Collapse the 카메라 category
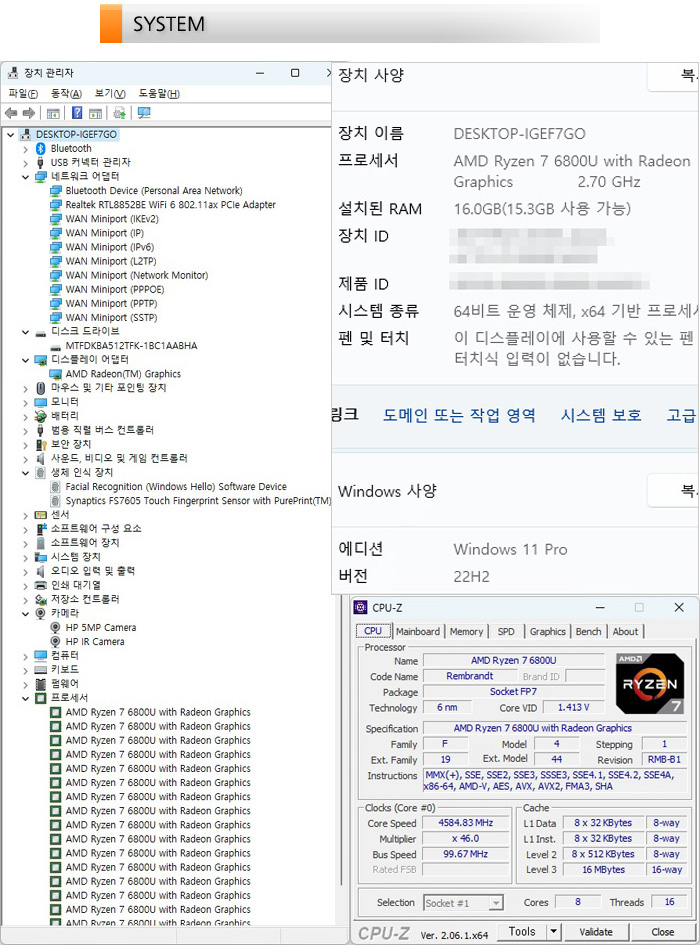This screenshot has width=700, height=950. pos(25,614)
